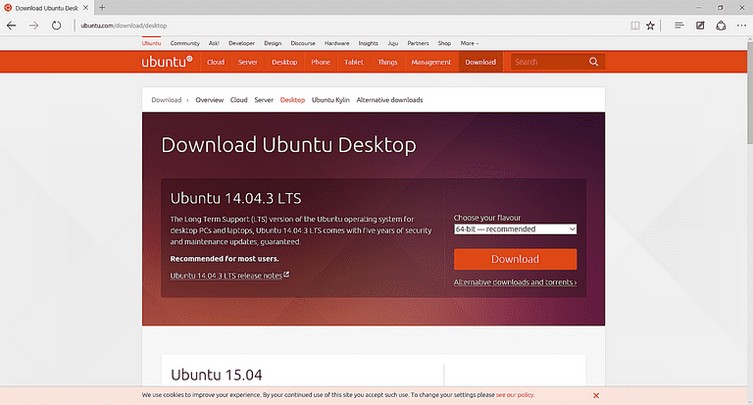753x405 pixels.
Task: Click the orange Download button
Action: [x=515, y=259]
